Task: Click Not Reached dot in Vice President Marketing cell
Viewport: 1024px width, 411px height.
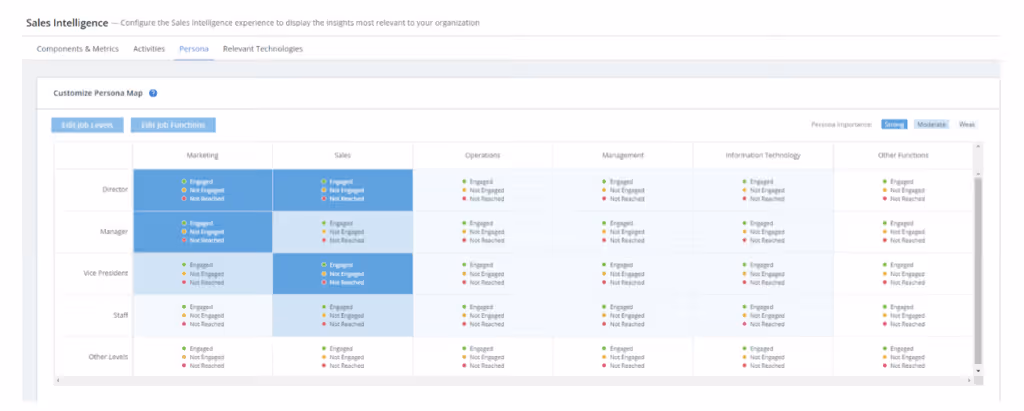Action: pos(185,282)
